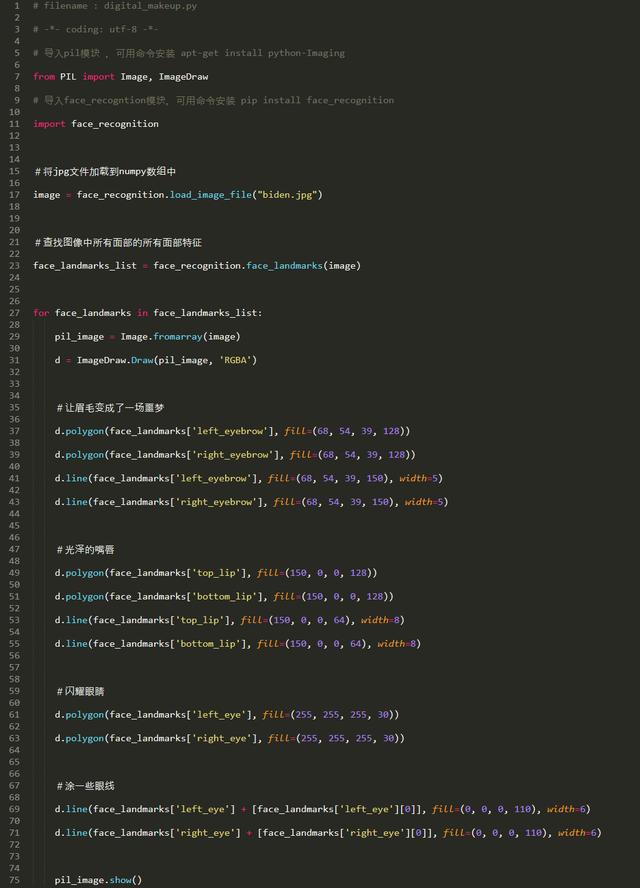The image size is (640, 888).
Task: Click the "biden.jpg" string literal
Action: click(x=287, y=195)
